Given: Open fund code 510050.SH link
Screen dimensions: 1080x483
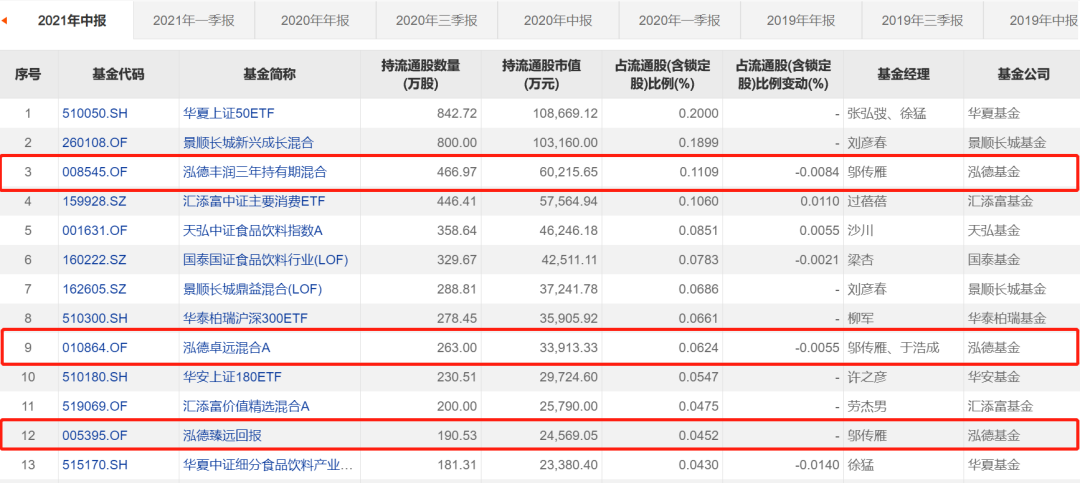Looking at the screenshot, I should (x=96, y=113).
